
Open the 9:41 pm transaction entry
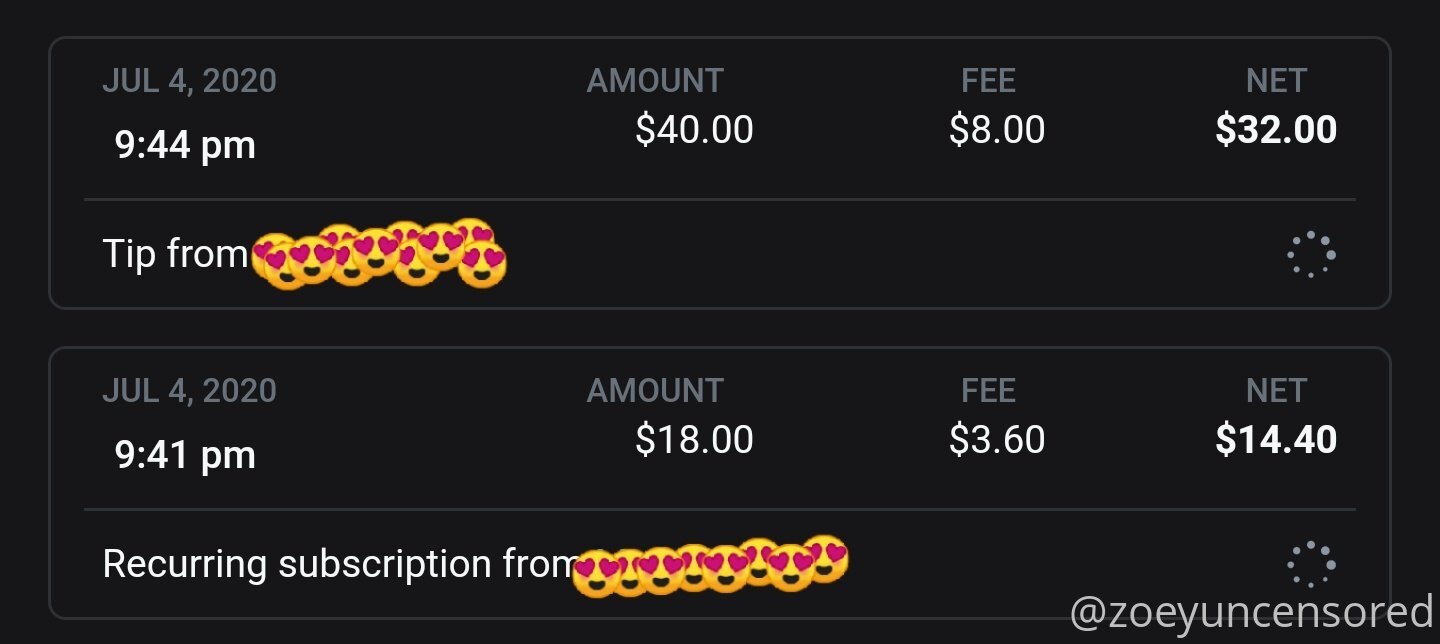pos(720,483)
